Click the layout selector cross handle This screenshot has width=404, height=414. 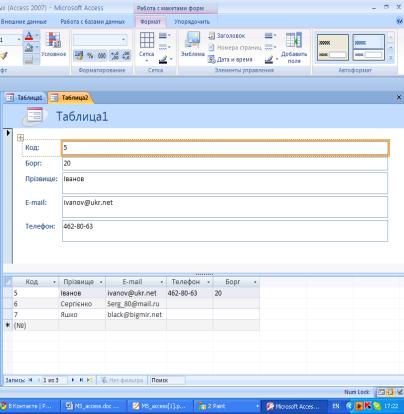tap(20, 137)
